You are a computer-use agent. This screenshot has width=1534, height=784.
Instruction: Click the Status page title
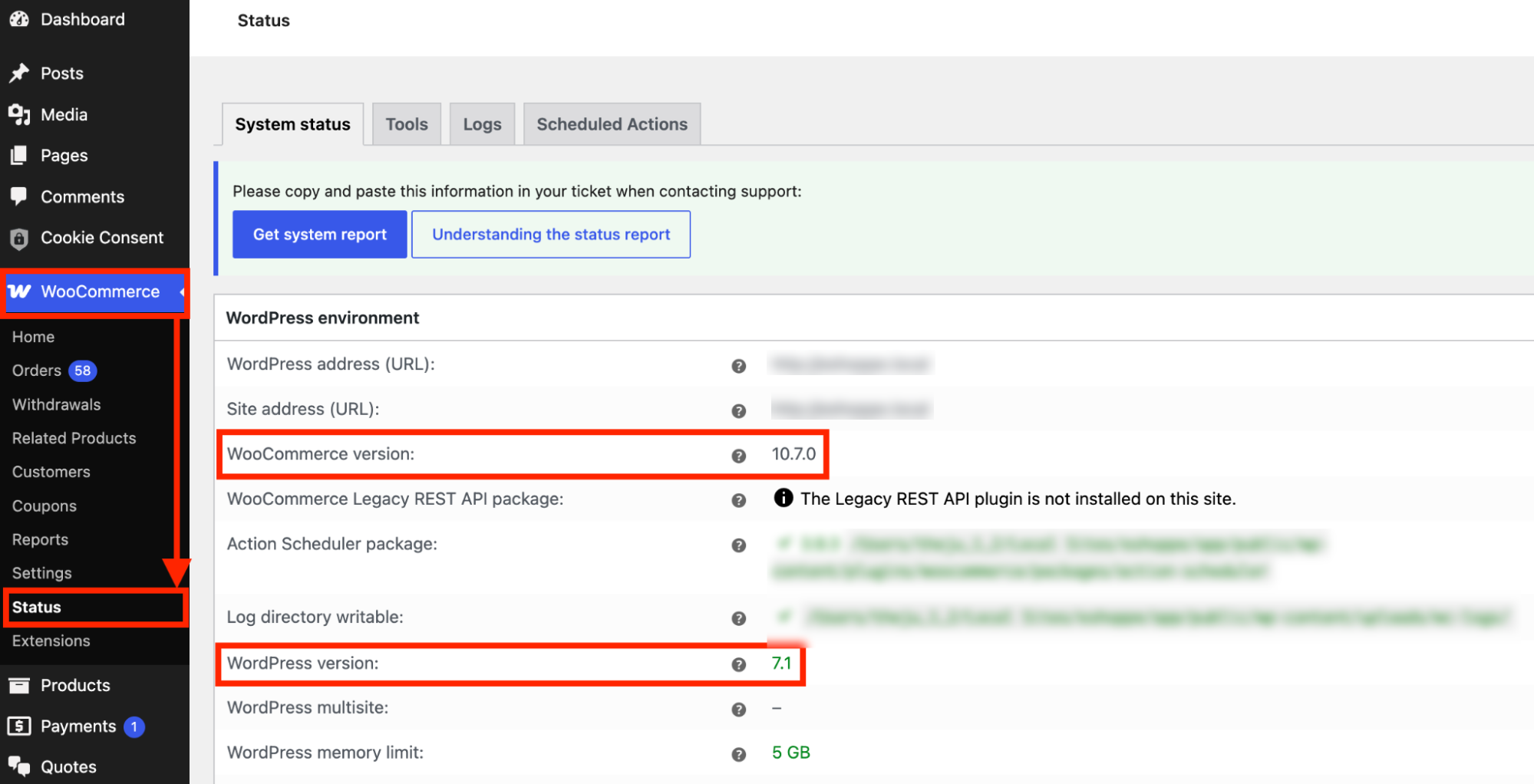263,21
